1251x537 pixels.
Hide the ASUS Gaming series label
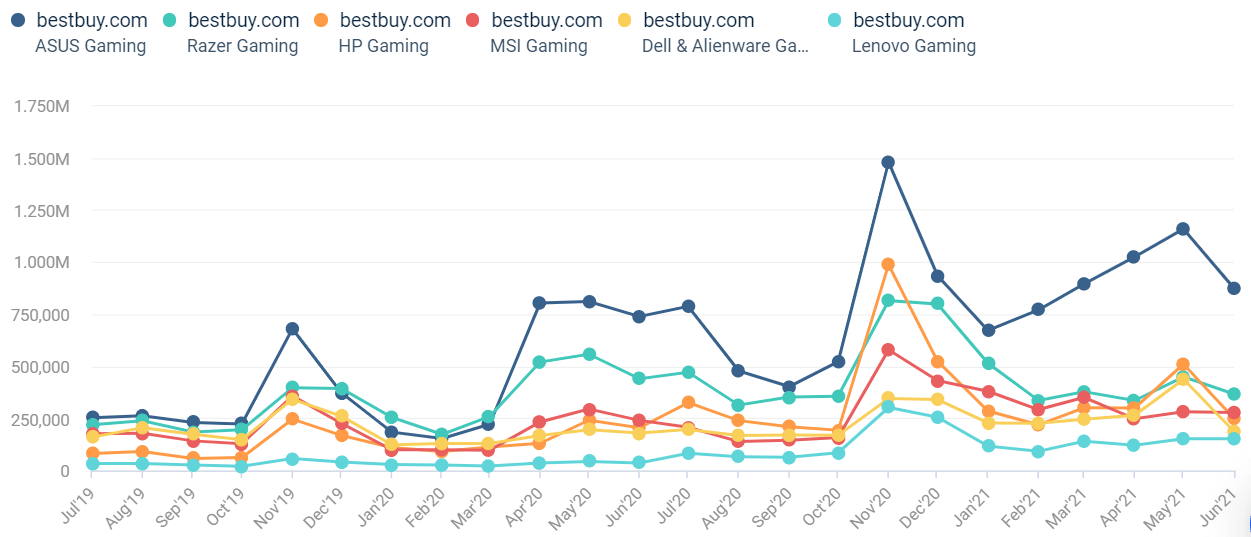pos(90,46)
